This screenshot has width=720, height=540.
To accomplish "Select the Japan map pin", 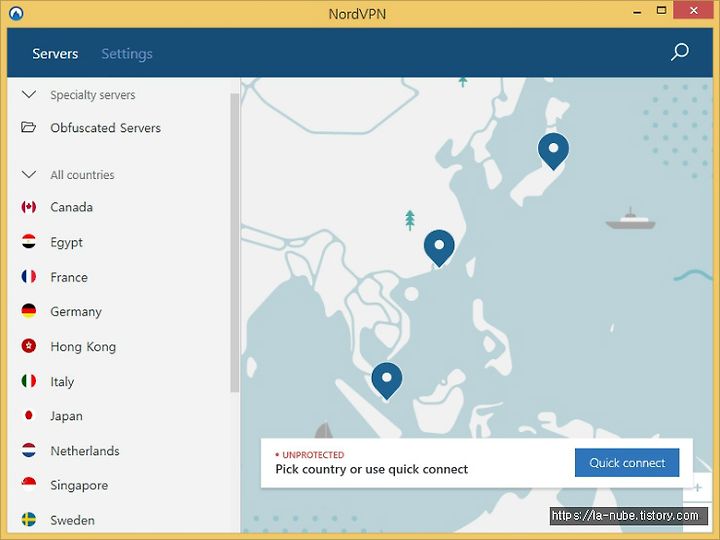I will tap(553, 152).
